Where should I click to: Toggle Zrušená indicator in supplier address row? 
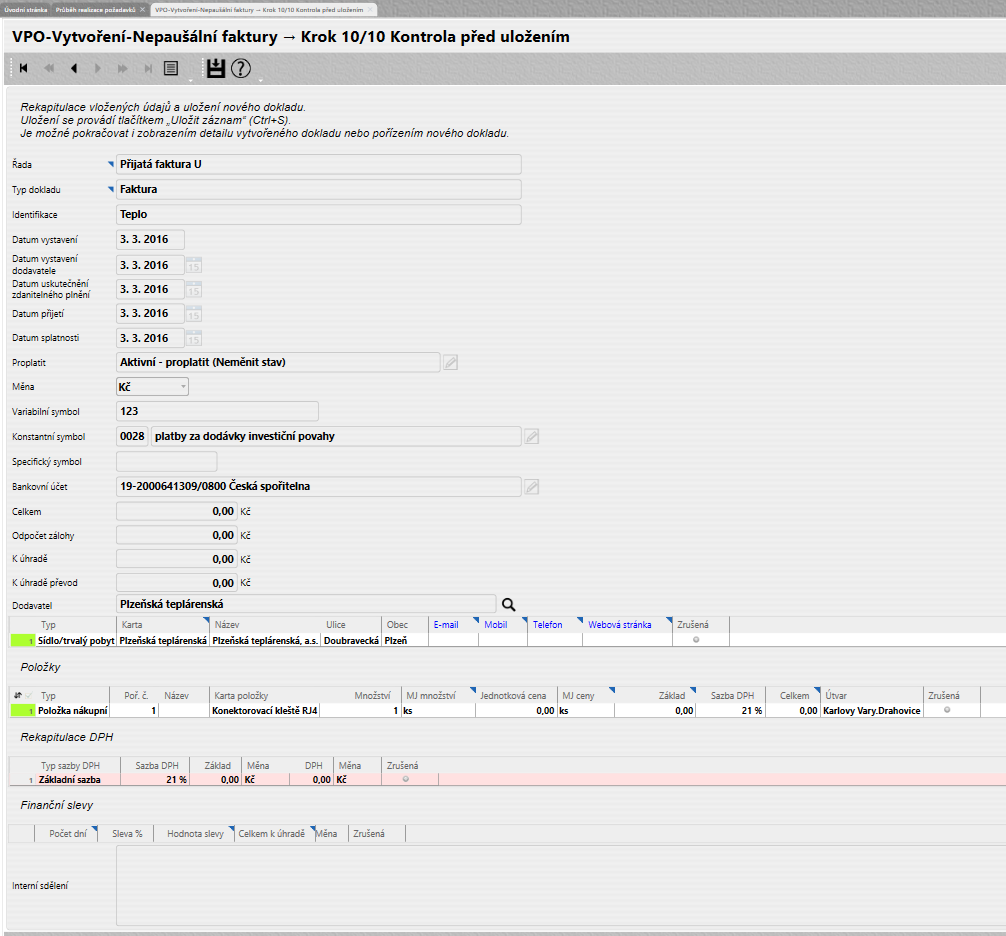point(695,639)
